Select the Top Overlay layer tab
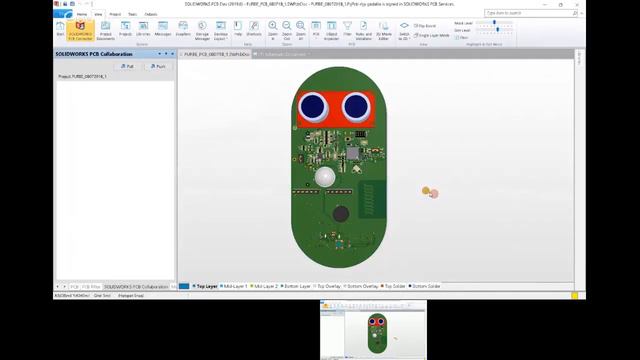 click(x=327, y=287)
